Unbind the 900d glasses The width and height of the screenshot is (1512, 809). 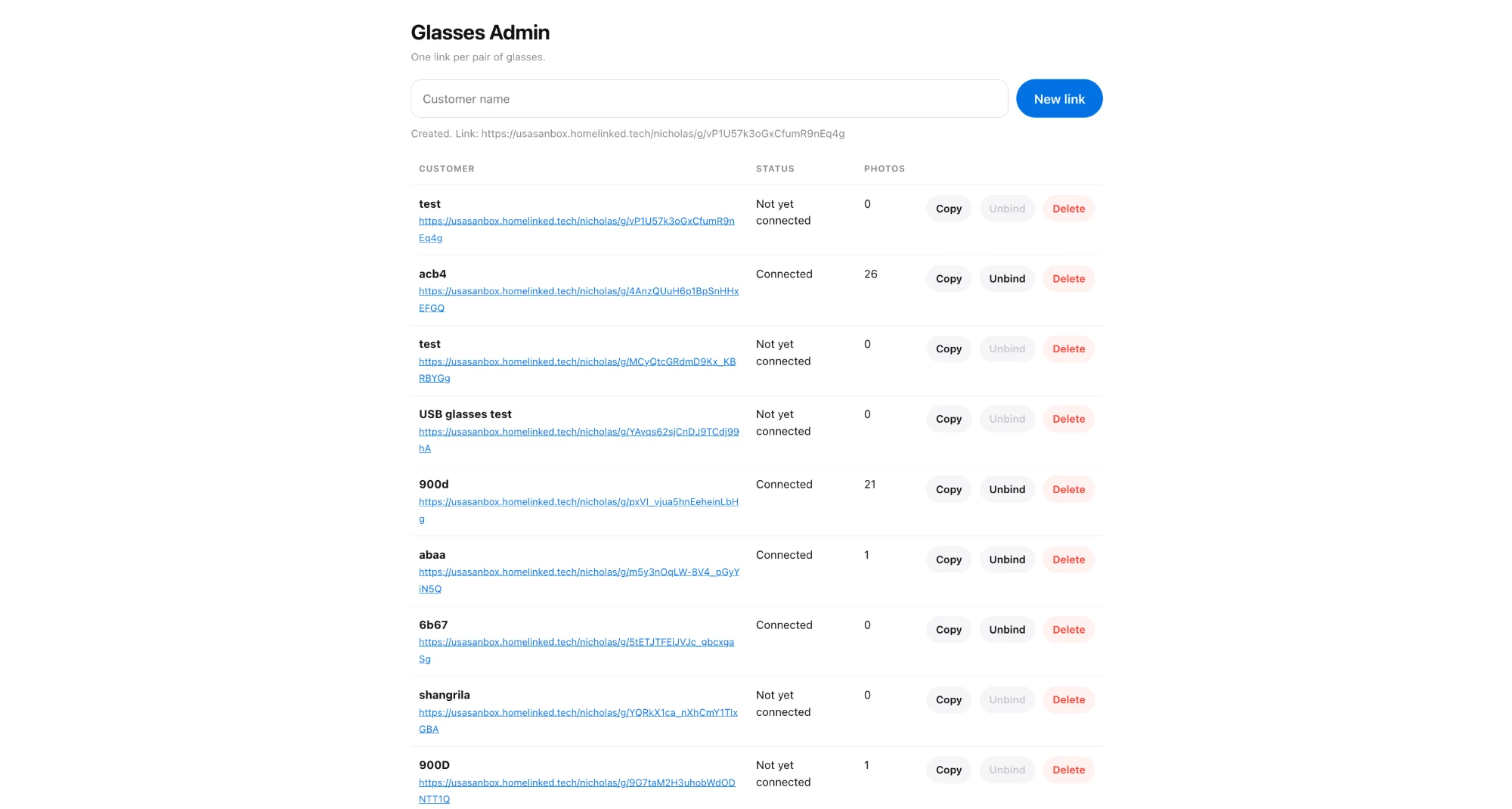click(1007, 489)
